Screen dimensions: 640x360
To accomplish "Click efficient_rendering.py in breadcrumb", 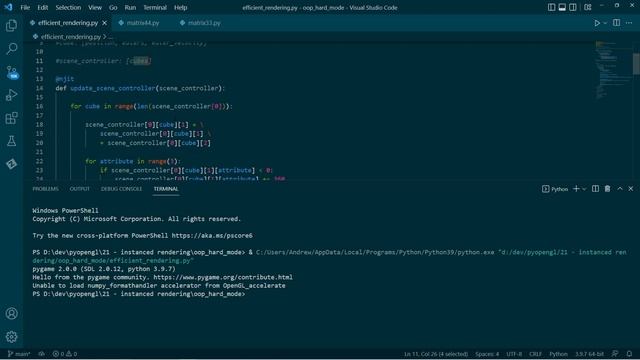I will (71, 37).
